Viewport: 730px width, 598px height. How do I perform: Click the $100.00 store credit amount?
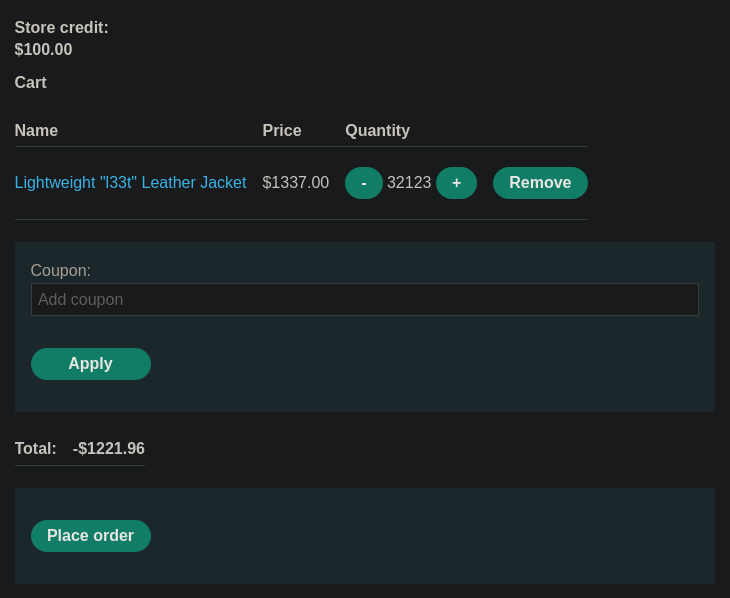(43, 49)
